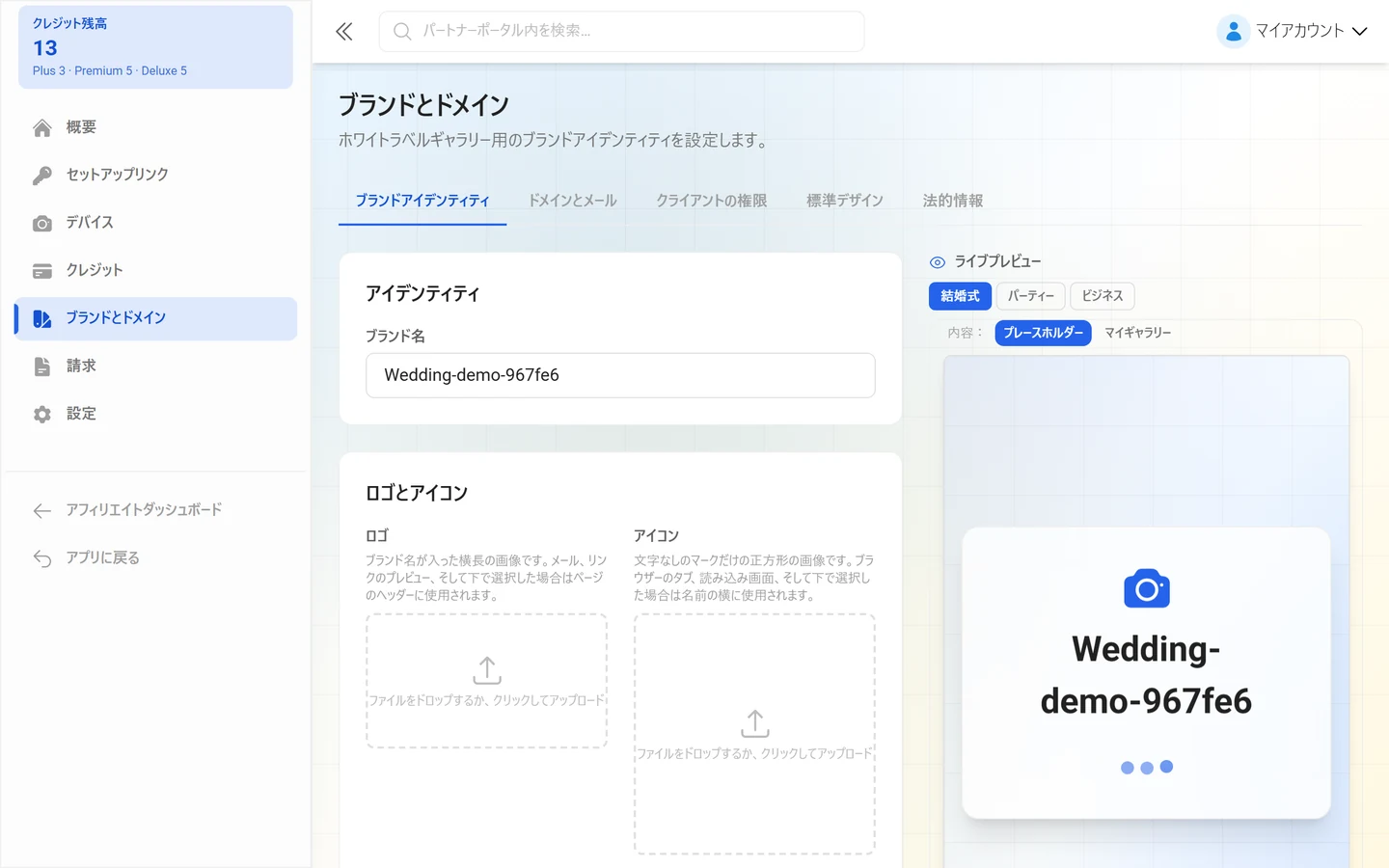
Task: Select the ビジネス preview type
Action: click(1103, 296)
